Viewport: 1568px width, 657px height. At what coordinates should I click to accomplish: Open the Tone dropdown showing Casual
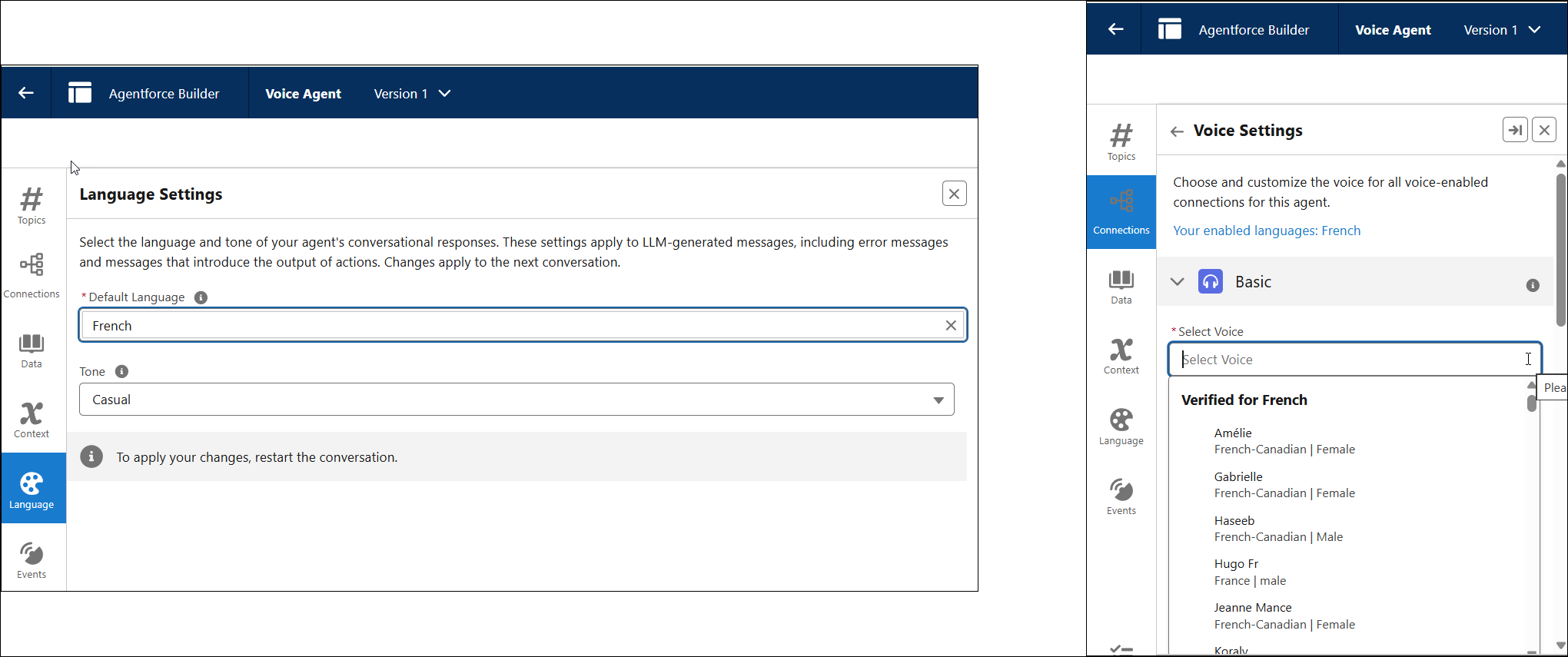click(x=517, y=400)
